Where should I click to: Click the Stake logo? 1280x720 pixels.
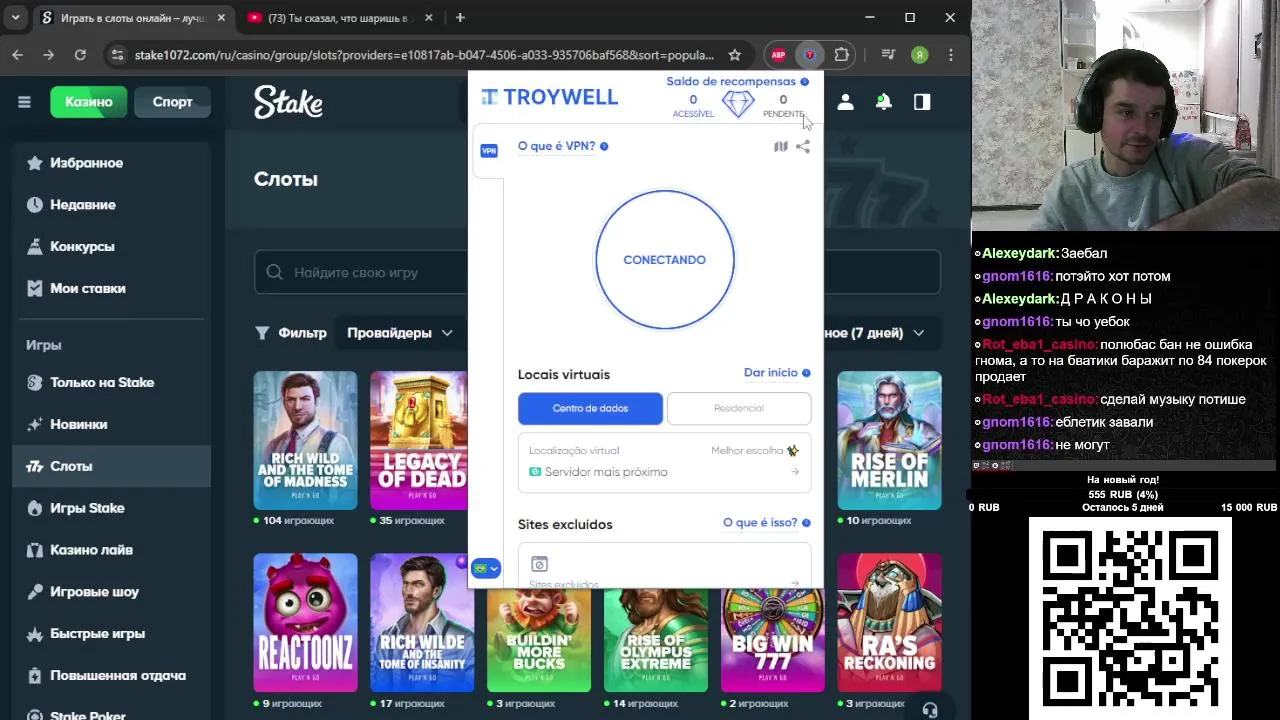(x=288, y=101)
